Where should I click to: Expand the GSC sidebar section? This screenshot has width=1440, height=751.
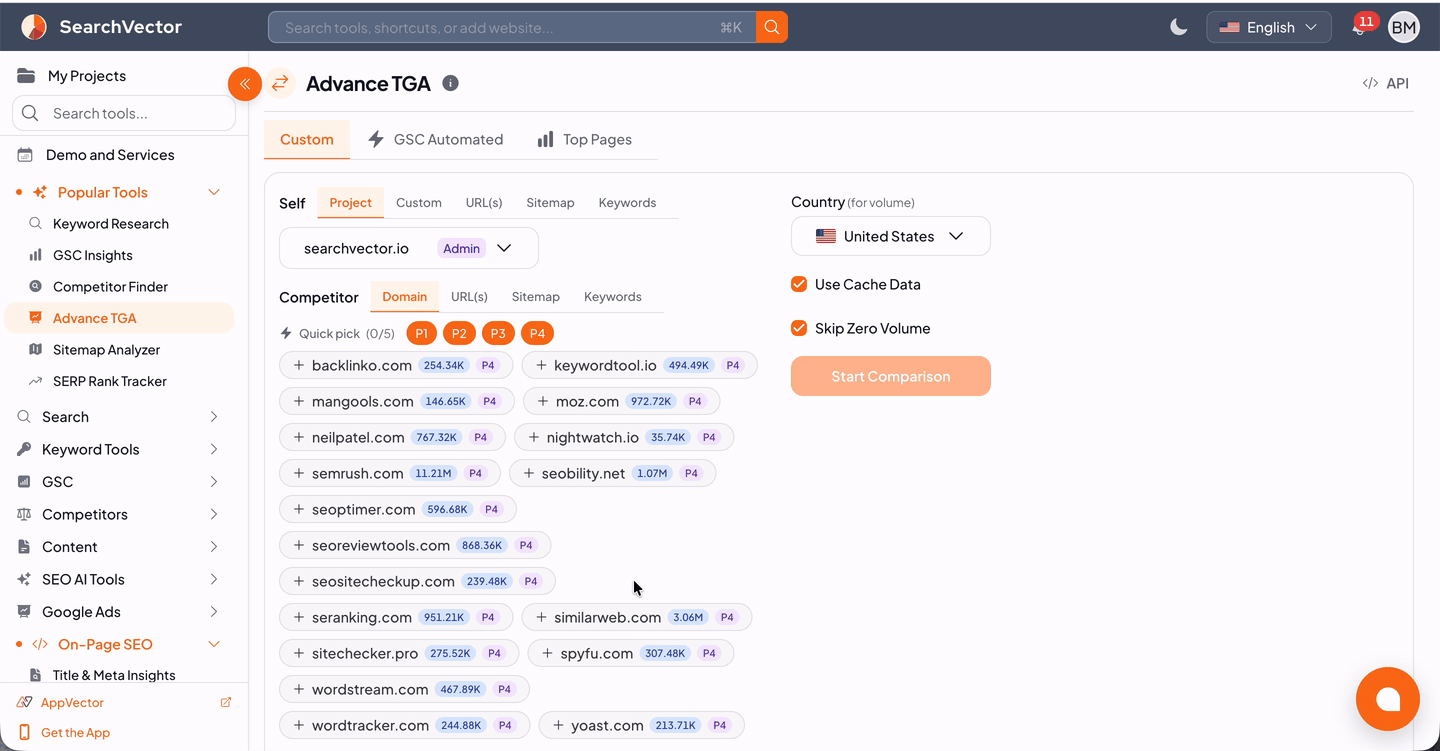(213, 482)
